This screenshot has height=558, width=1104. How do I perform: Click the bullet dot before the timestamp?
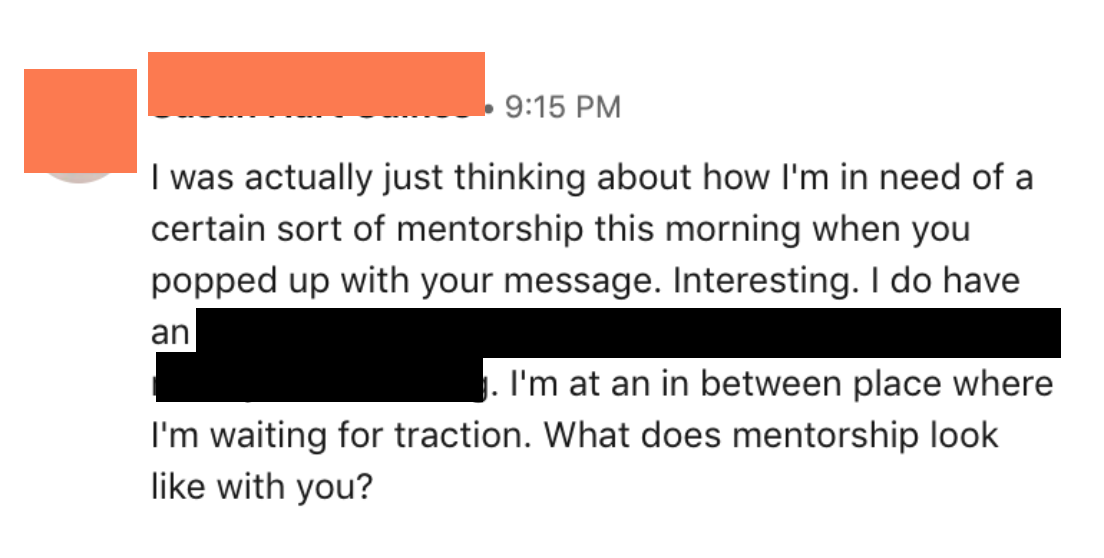coord(490,109)
